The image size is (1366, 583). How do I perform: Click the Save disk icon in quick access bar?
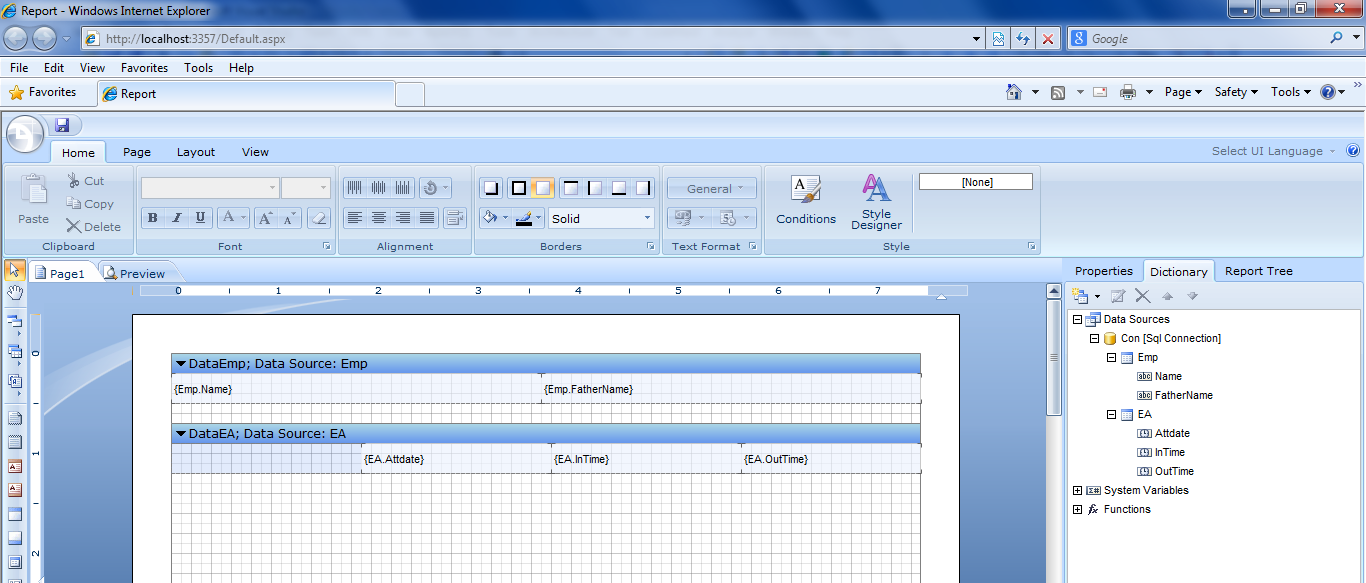coord(62,125)
